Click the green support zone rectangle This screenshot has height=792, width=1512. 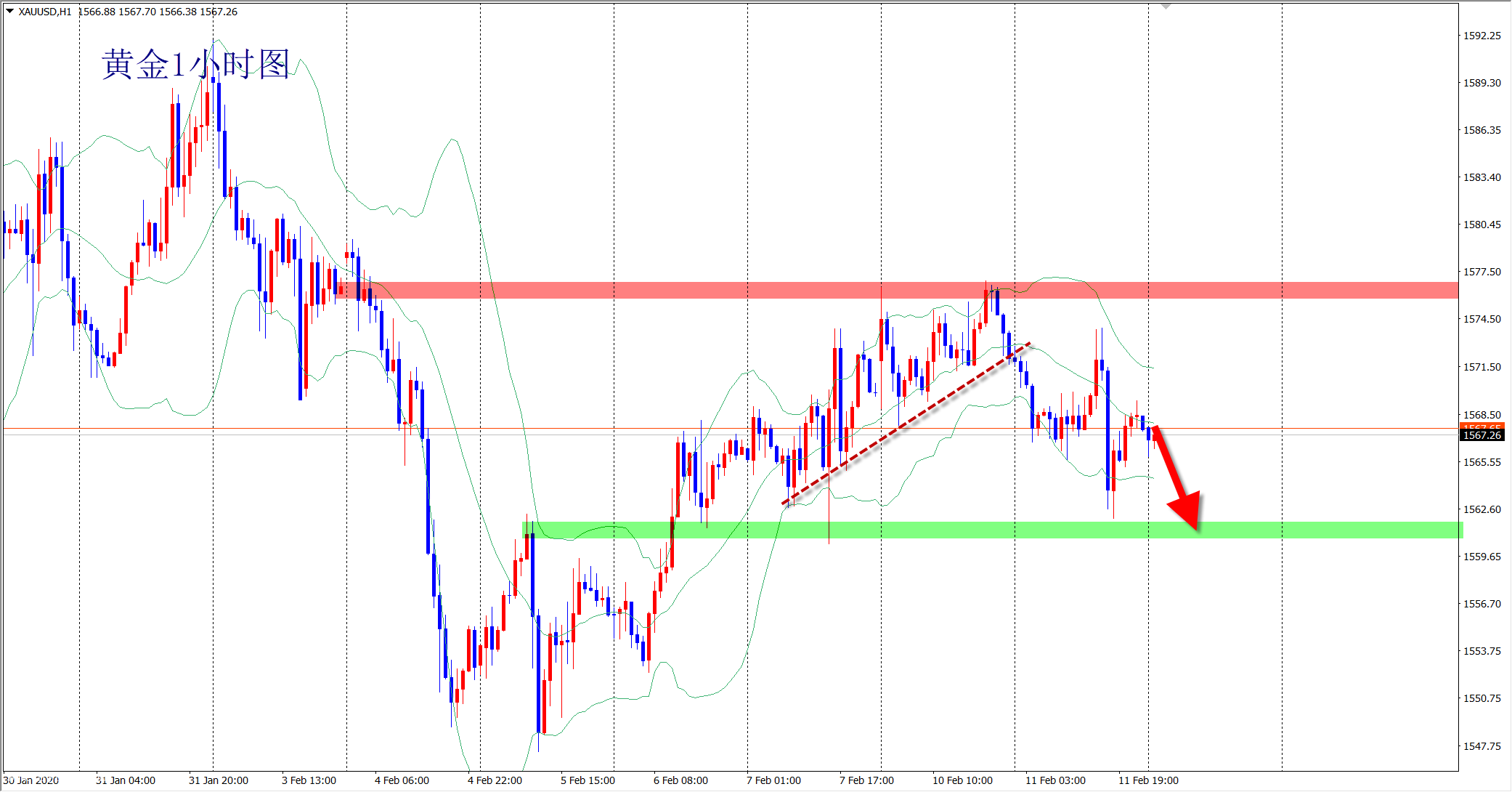coord(944,530)
